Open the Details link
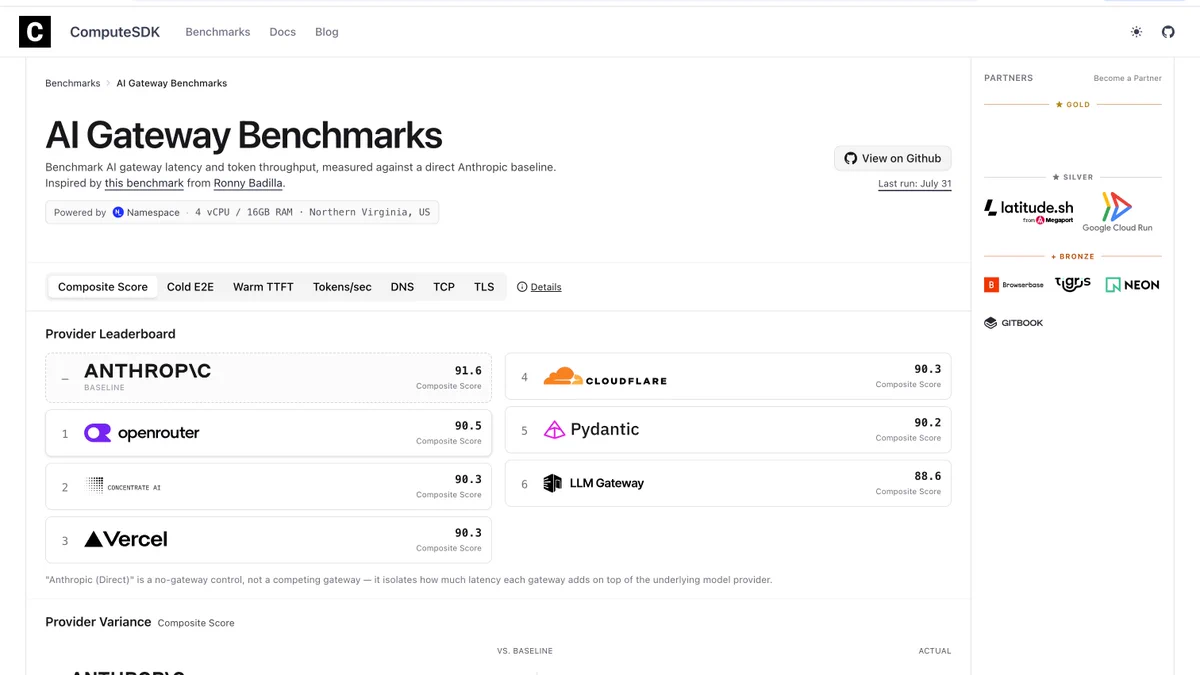This screenshot has width=1200, height=675. click(x=546, y=287)
